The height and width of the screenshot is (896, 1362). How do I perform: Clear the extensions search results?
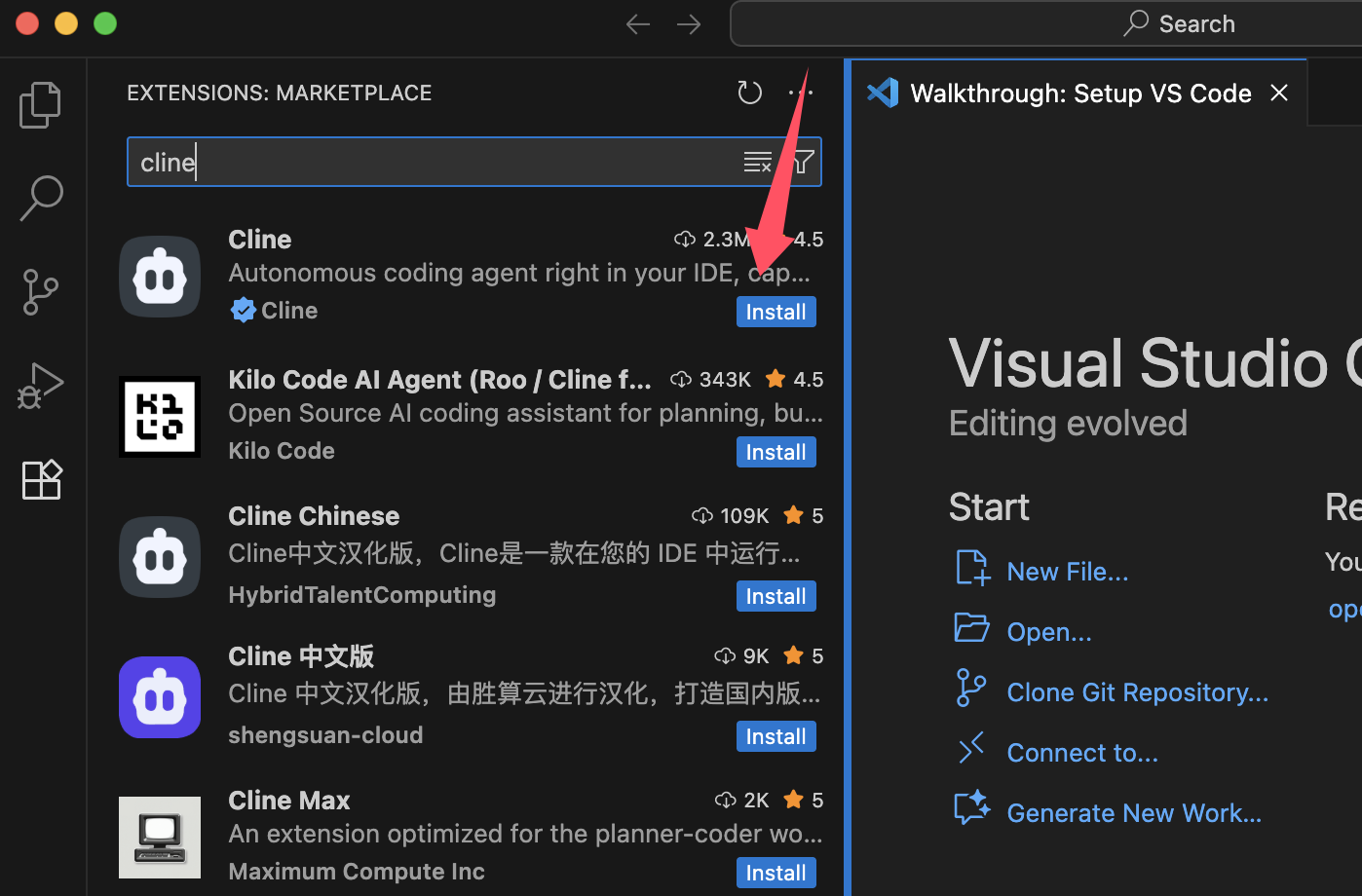[757, 162]
